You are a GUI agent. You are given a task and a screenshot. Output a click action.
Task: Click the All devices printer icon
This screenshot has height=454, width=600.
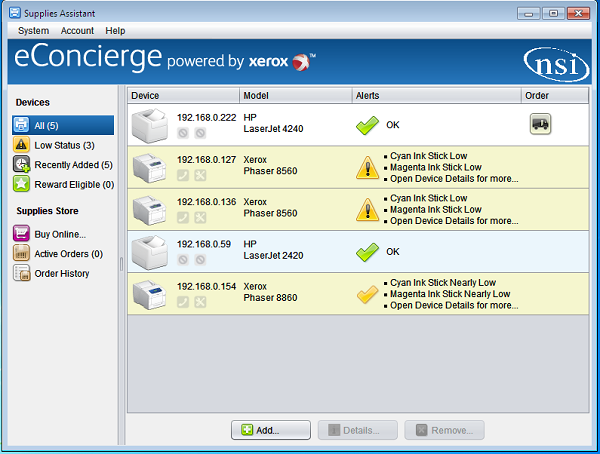point(21,125)
